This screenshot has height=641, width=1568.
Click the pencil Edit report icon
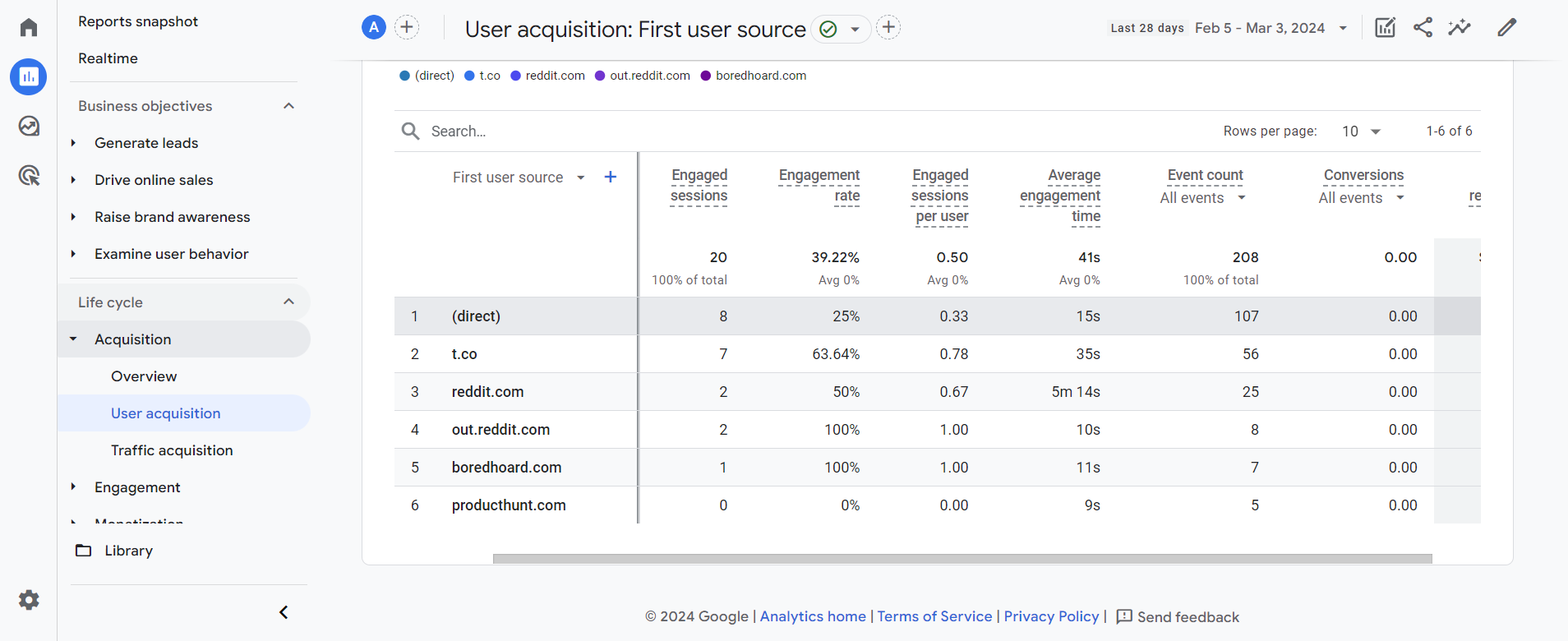click(x=1506, y=28)
